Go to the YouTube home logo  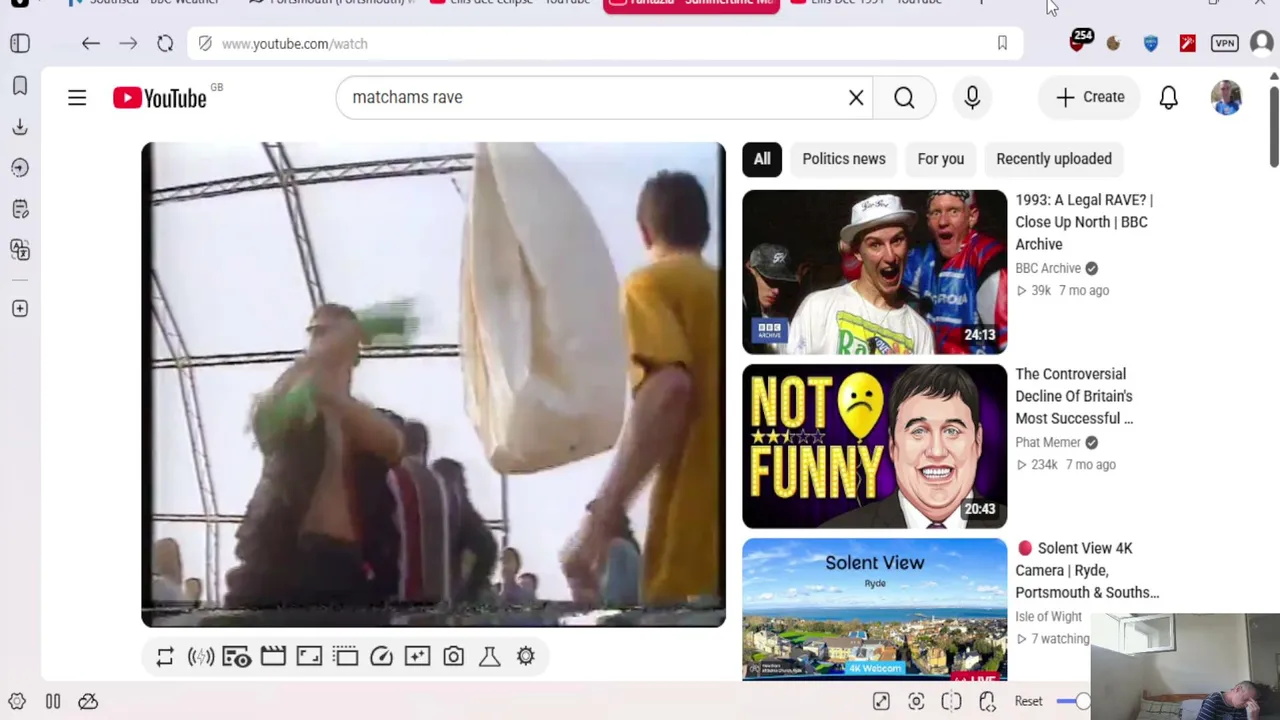pyautogui.click(x=160, y=98)
